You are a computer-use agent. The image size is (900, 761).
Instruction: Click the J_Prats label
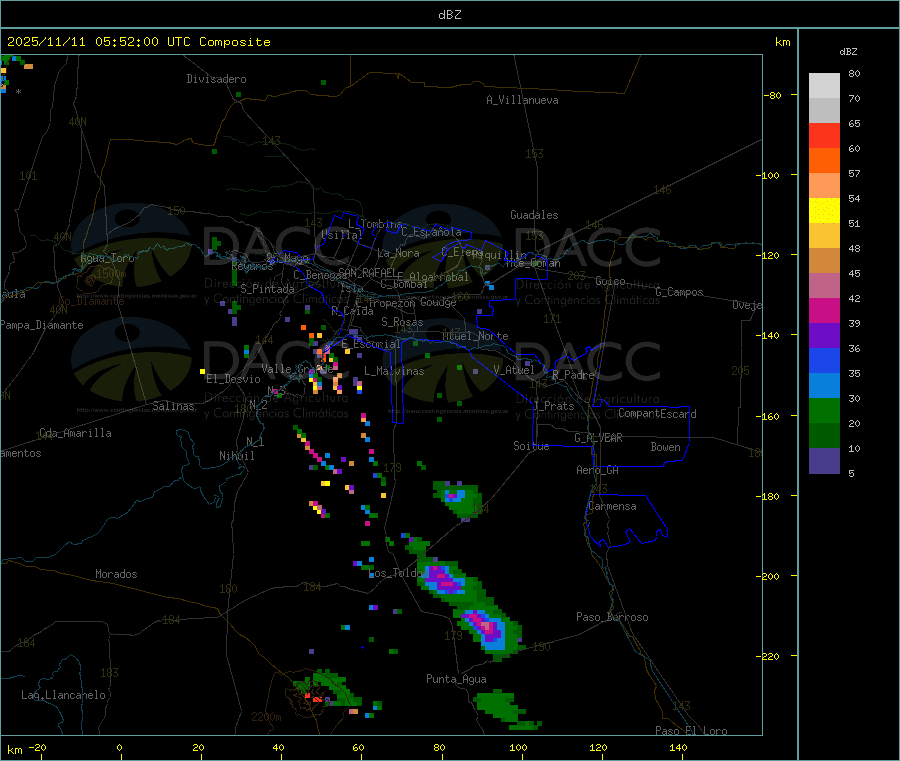[x=554, y=406]
